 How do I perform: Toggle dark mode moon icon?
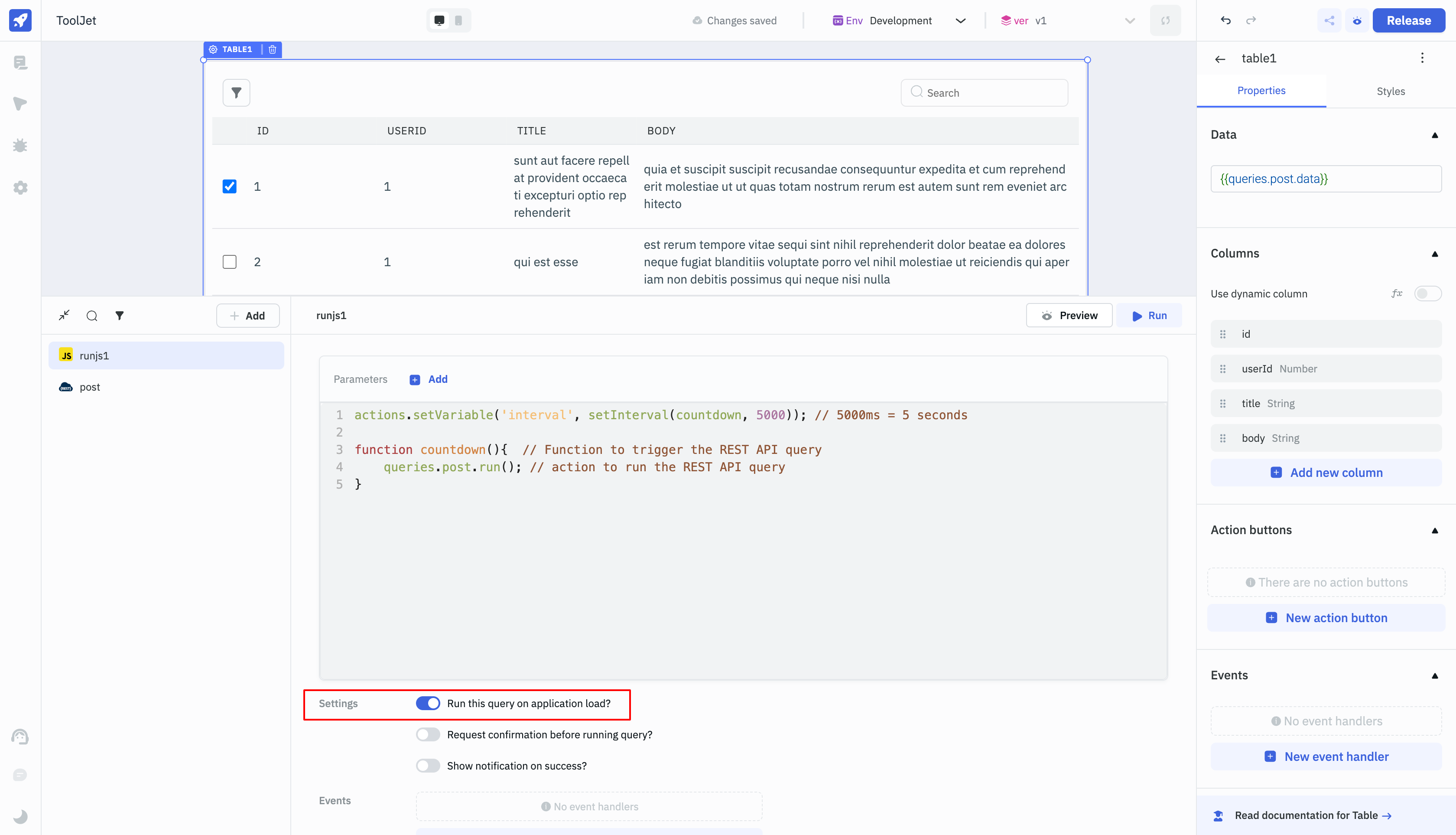(20, 816)
